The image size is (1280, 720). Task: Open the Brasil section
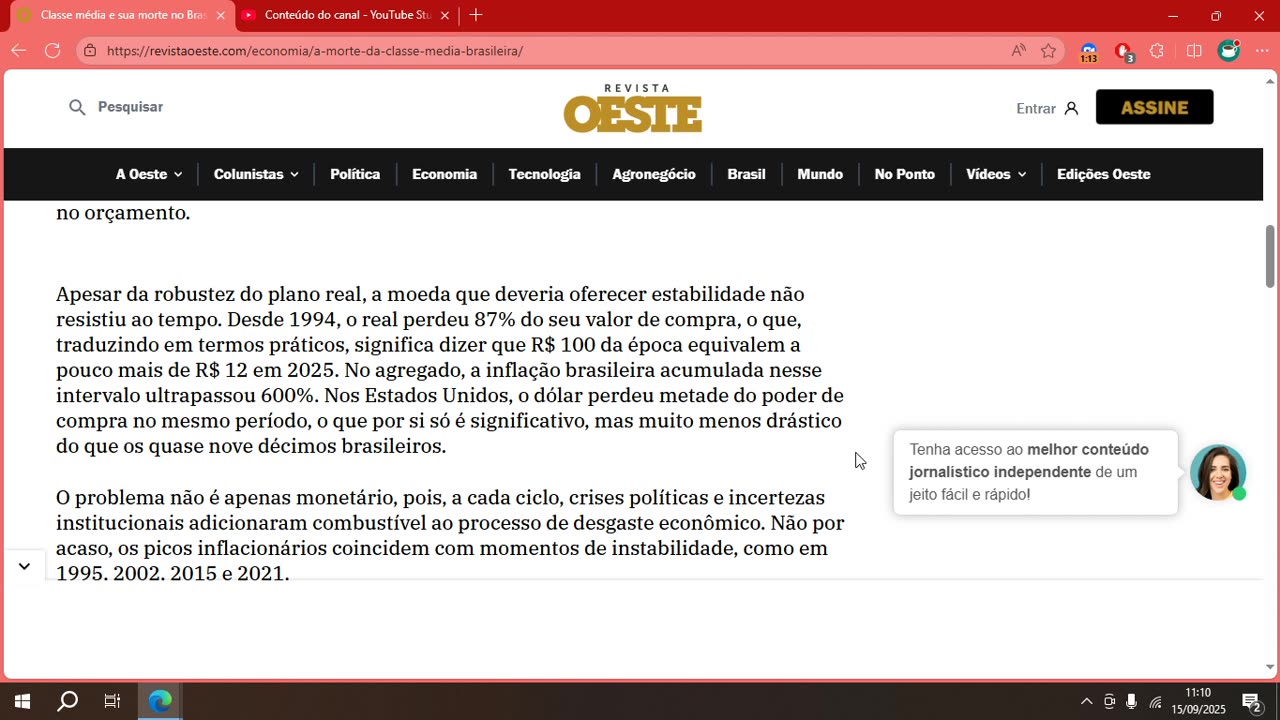pos(746,174)
